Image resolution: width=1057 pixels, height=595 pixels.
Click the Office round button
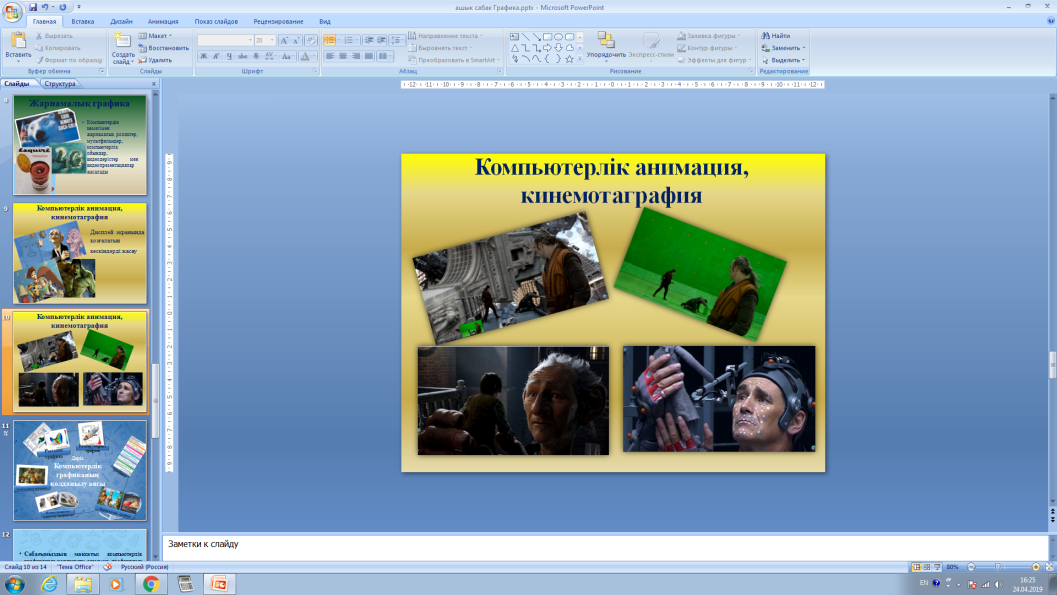(x=12, y=11)
